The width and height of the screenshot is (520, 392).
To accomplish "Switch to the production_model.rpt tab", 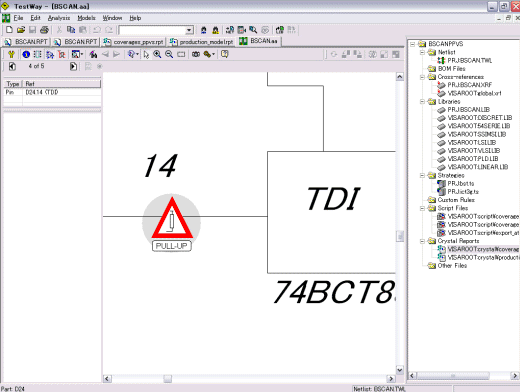I will [x=201, y=42].
